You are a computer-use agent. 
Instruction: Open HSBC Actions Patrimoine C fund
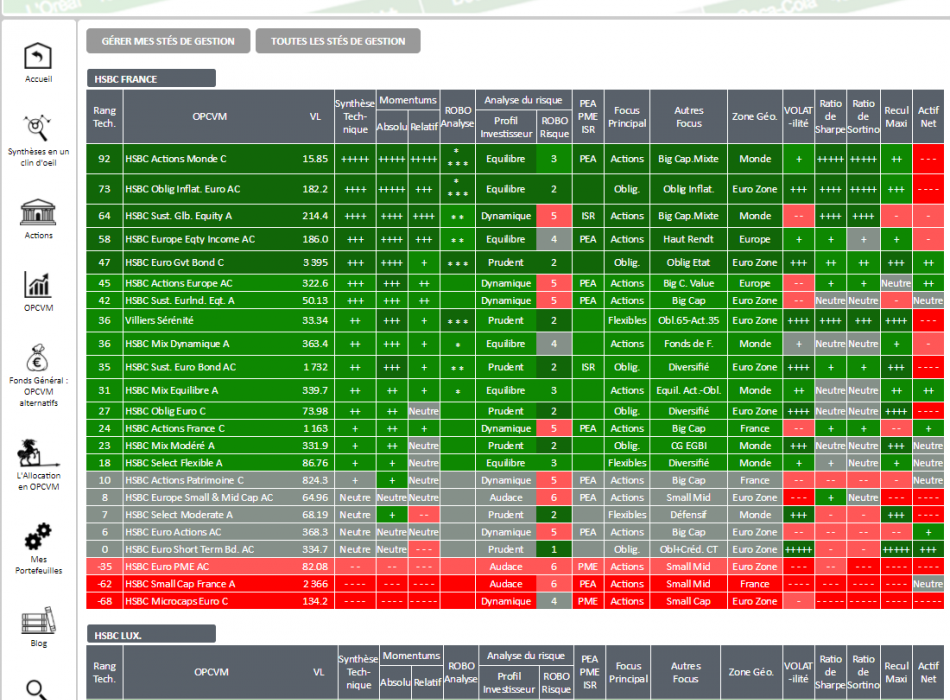pos(184,480)
